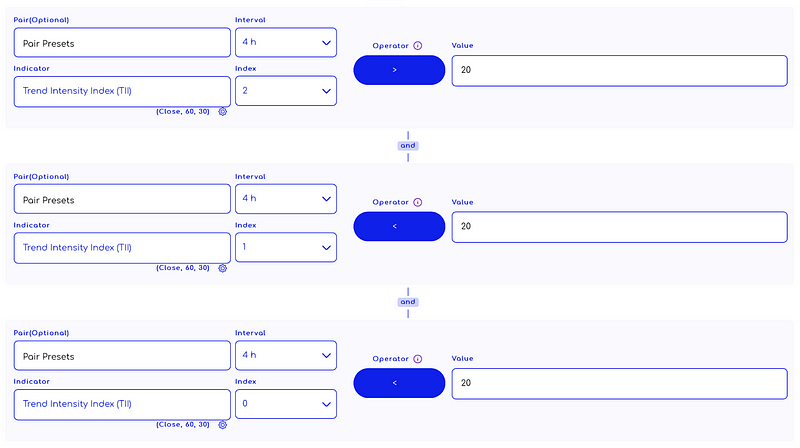This screenshot has width=800, height=448.
Task: Focus the first condition's Value field
Action: (x=619, y=71)
